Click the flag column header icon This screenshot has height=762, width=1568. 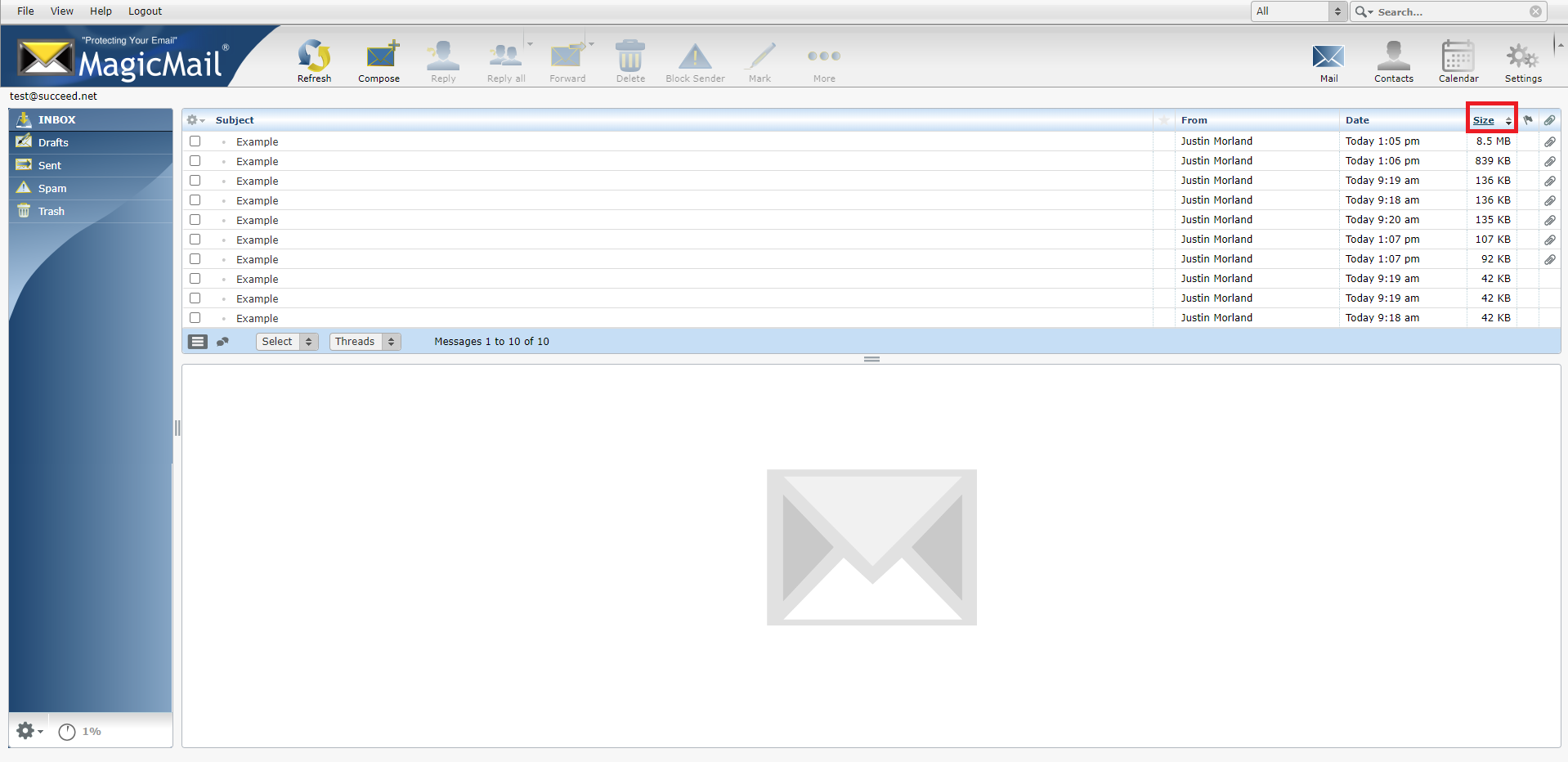pos(1528,120)
